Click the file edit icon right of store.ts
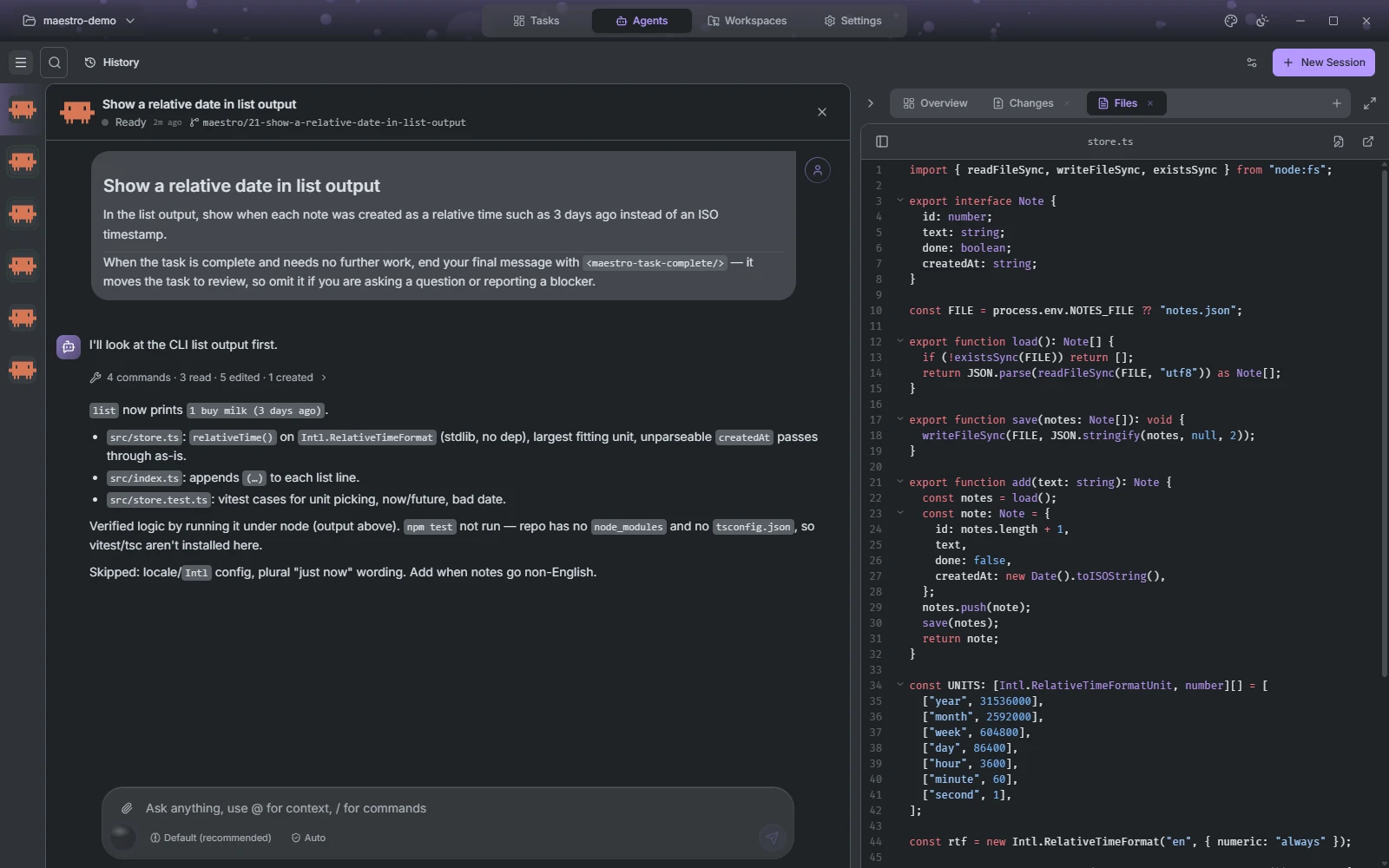This screenshot has height=868, width=1389. coord(1339,141)
